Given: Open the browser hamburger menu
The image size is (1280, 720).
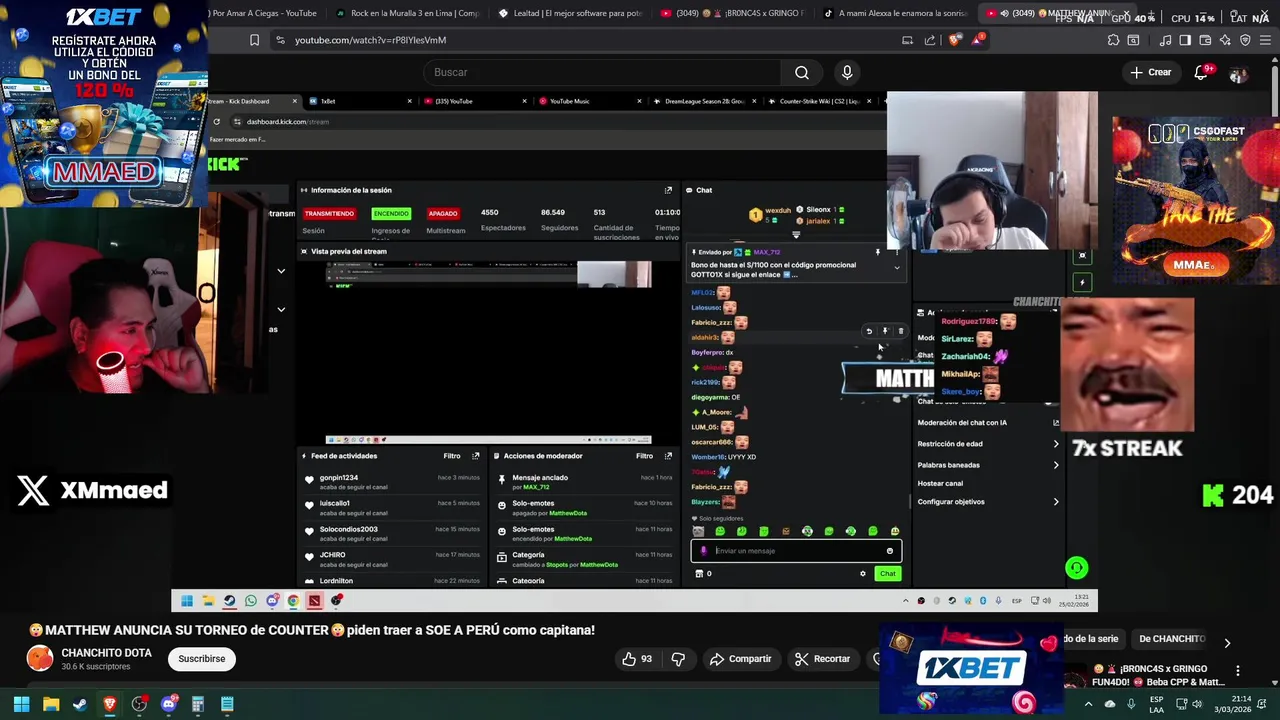Looking at the screenshot, I should coord(1266,40).
